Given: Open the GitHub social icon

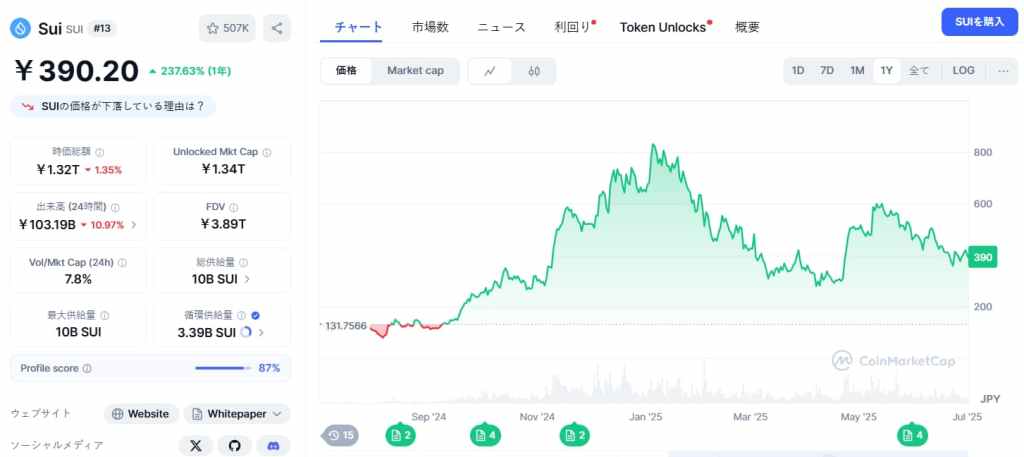Looking at the screenshot, I should pyautogui.click(x=234, y=446).
